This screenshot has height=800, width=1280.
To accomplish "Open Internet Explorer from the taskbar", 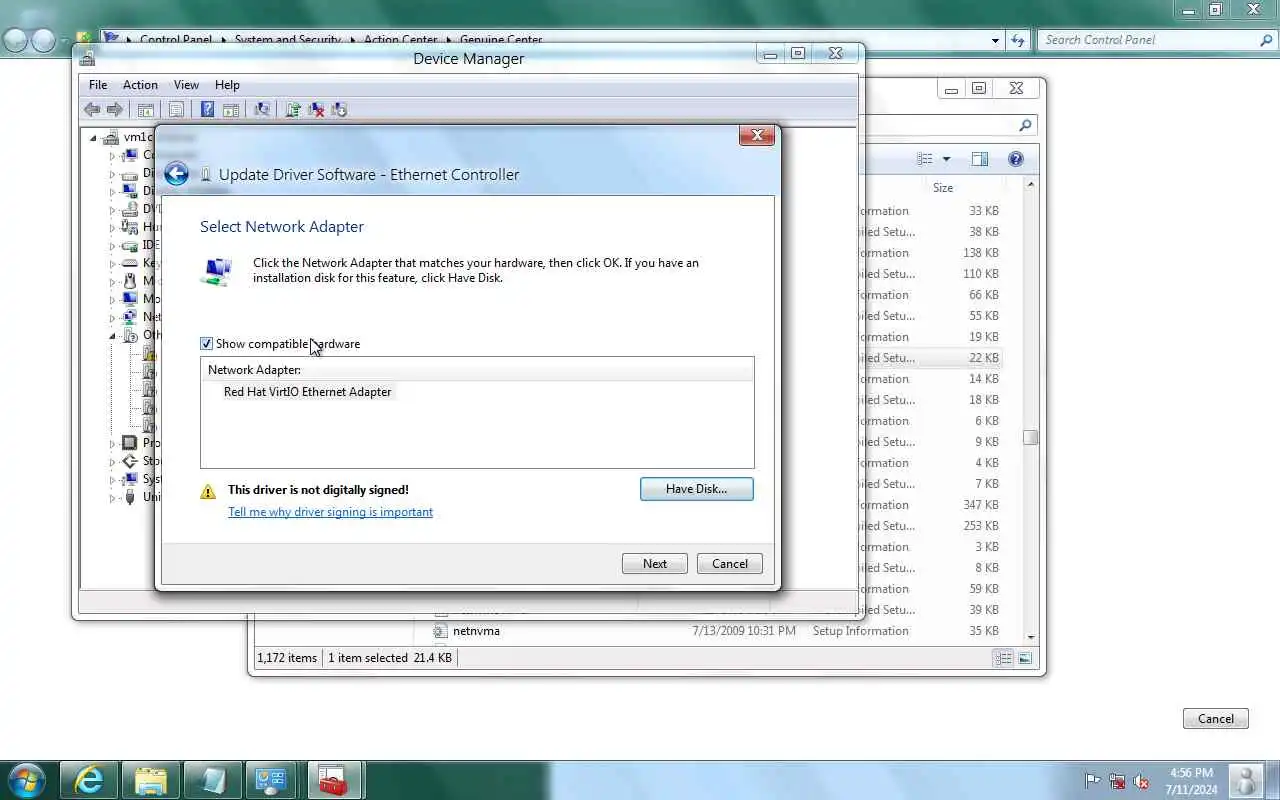I will pyautogui.click(x=90, y=780).
